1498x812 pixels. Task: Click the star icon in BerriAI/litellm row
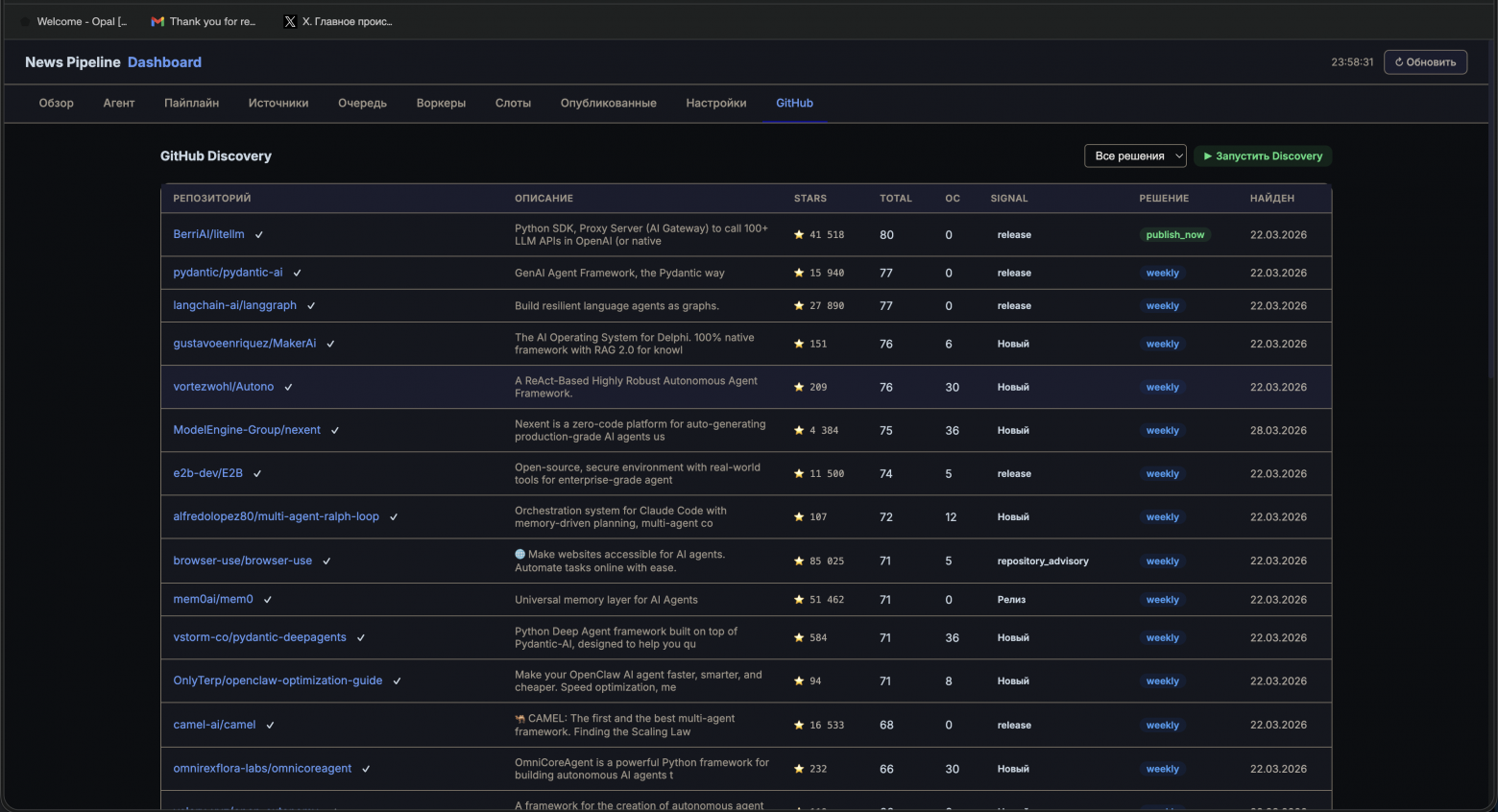pos(798,234)
